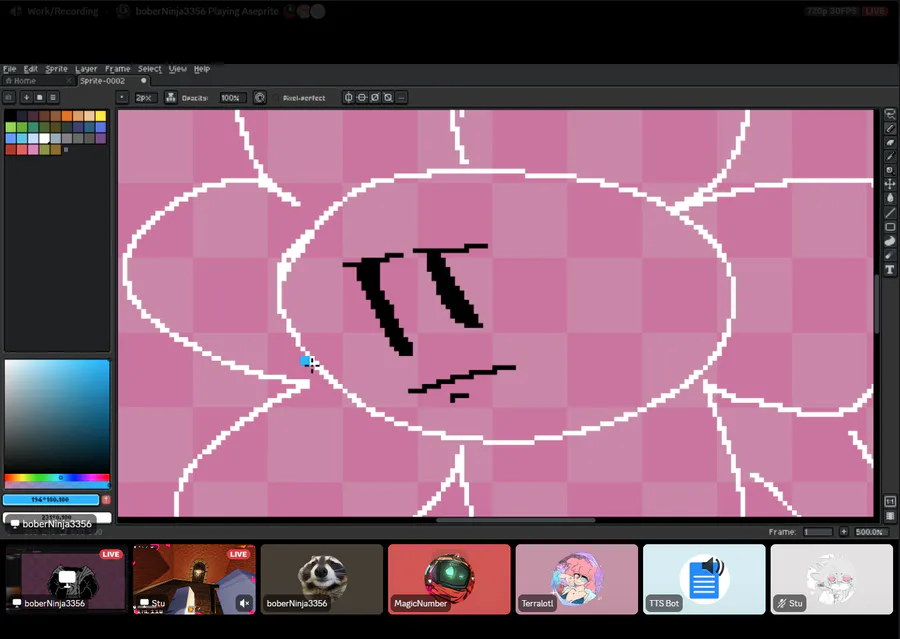Open the File menu
Viewport: 900px width, 639px height.
pyautogui.click(x=9, y=69)
